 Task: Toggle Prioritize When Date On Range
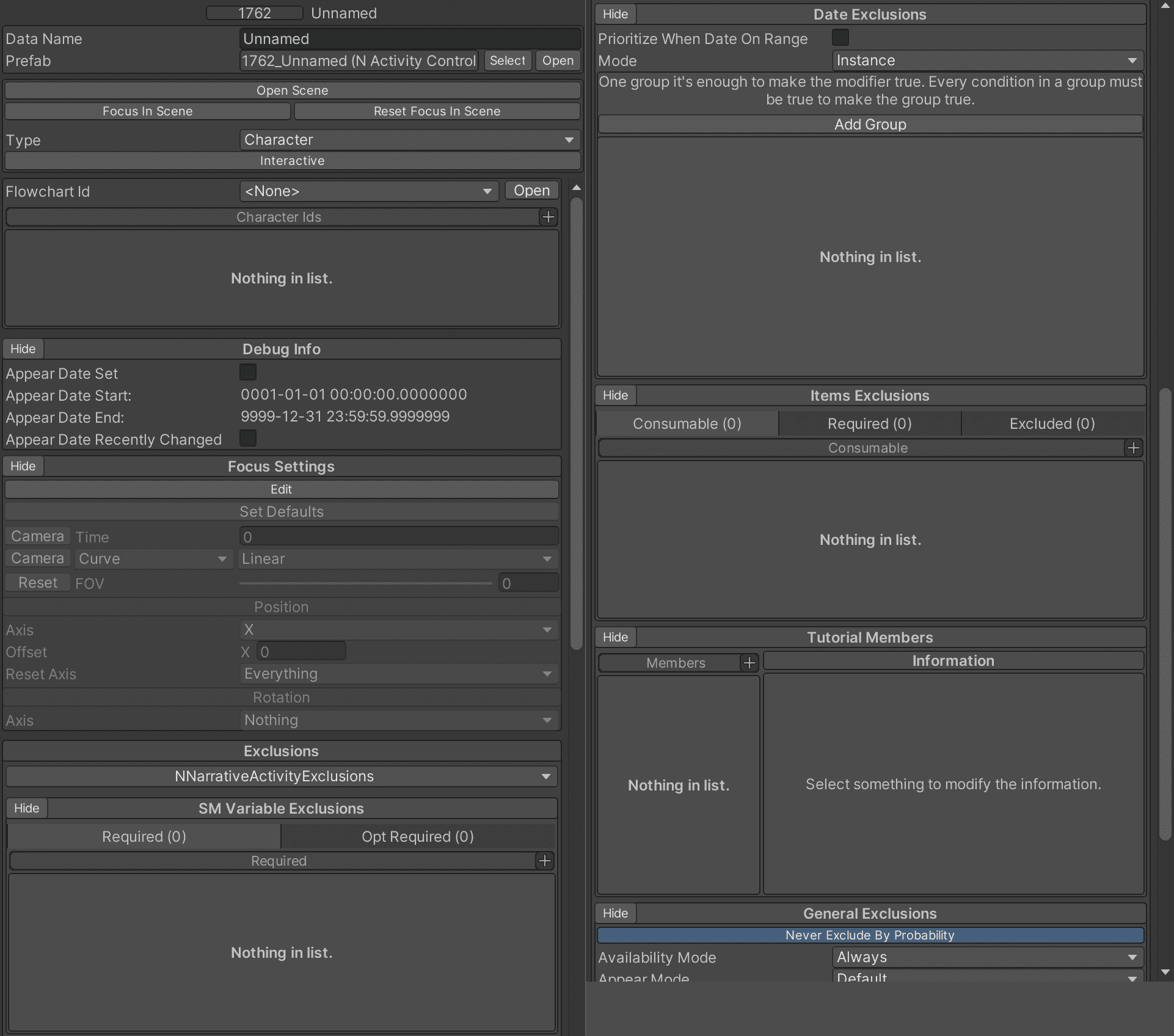[840, 38]
